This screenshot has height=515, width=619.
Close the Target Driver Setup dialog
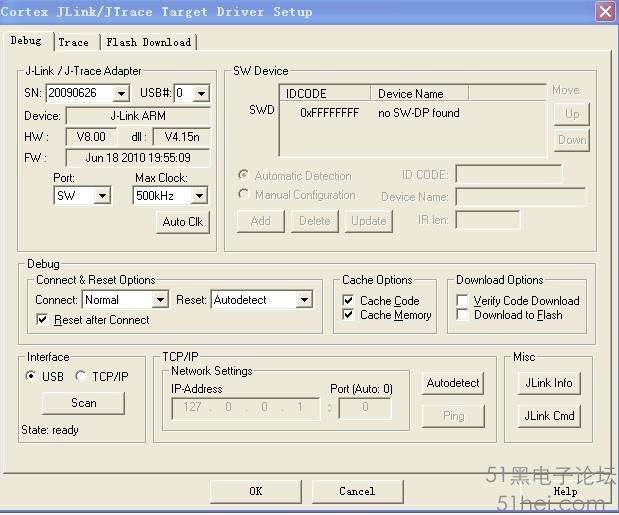(606, 11)
